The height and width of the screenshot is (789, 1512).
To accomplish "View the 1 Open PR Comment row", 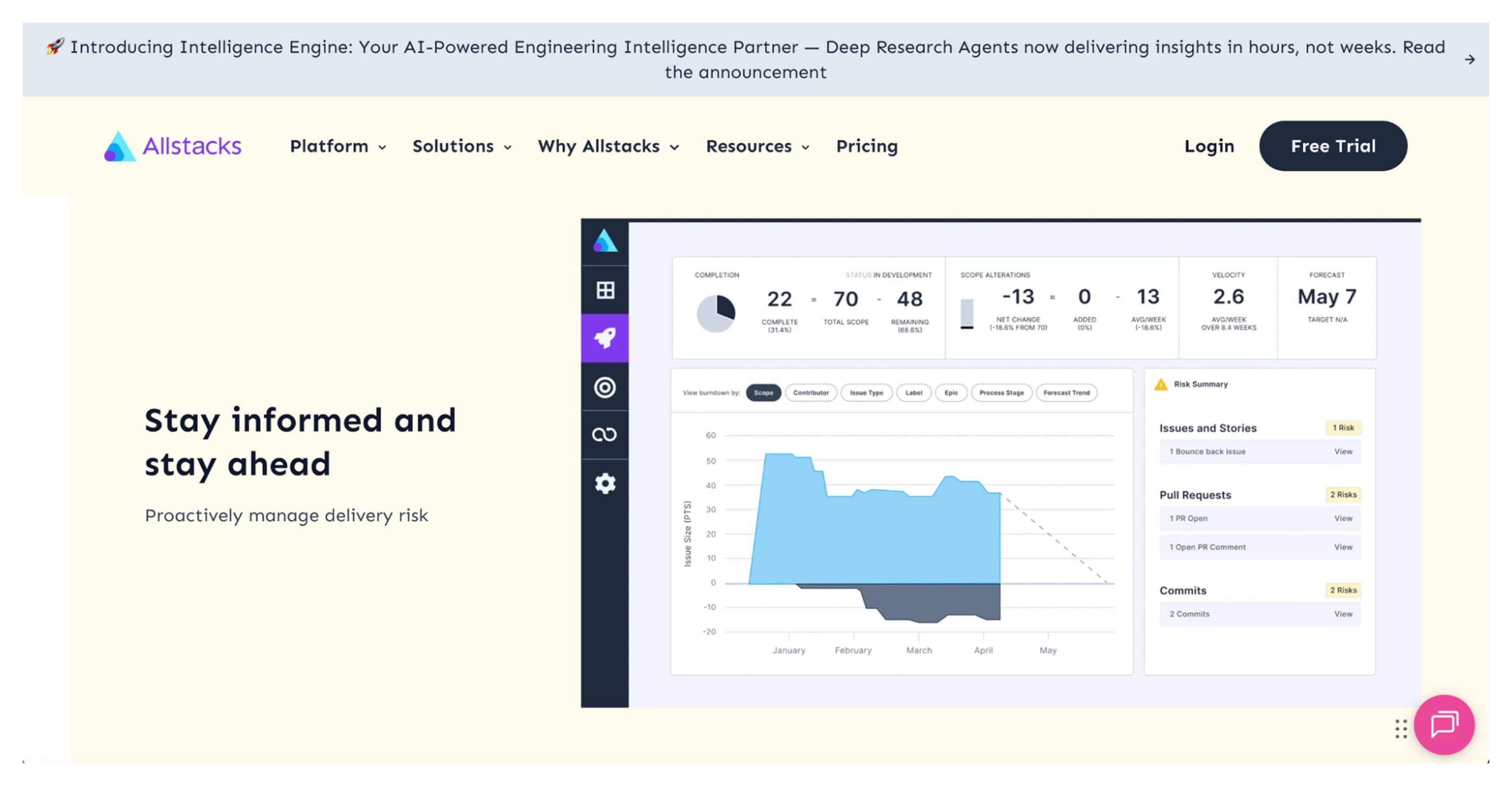I will [1260, 547].
